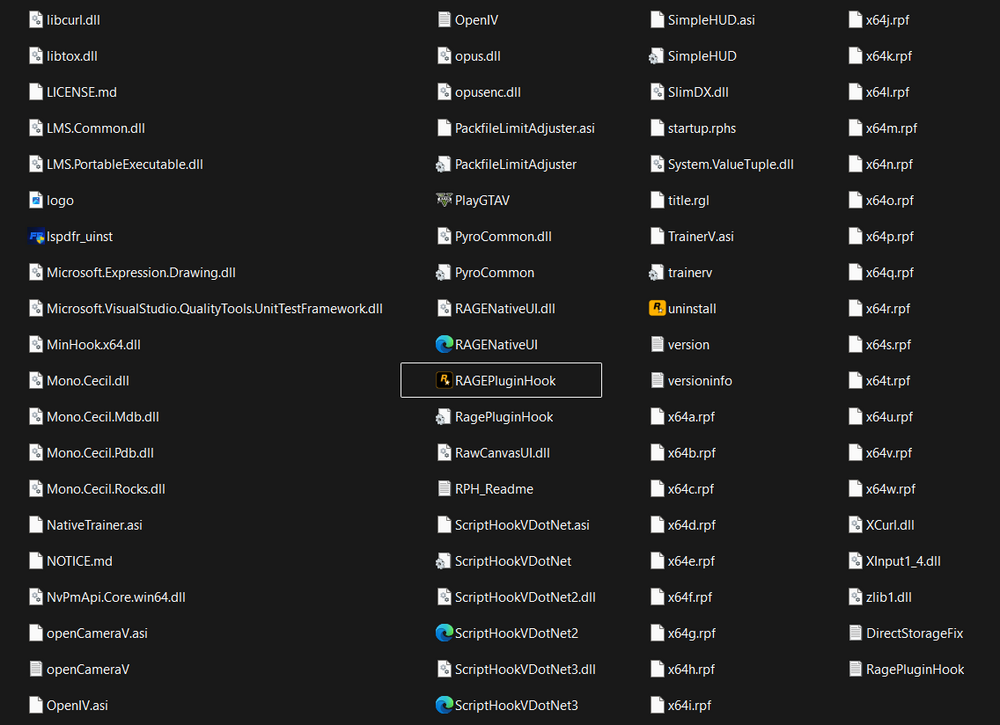Select the TrainerV.asi file name
This screenshot has height=725, width=1000.
coord(701,237)
